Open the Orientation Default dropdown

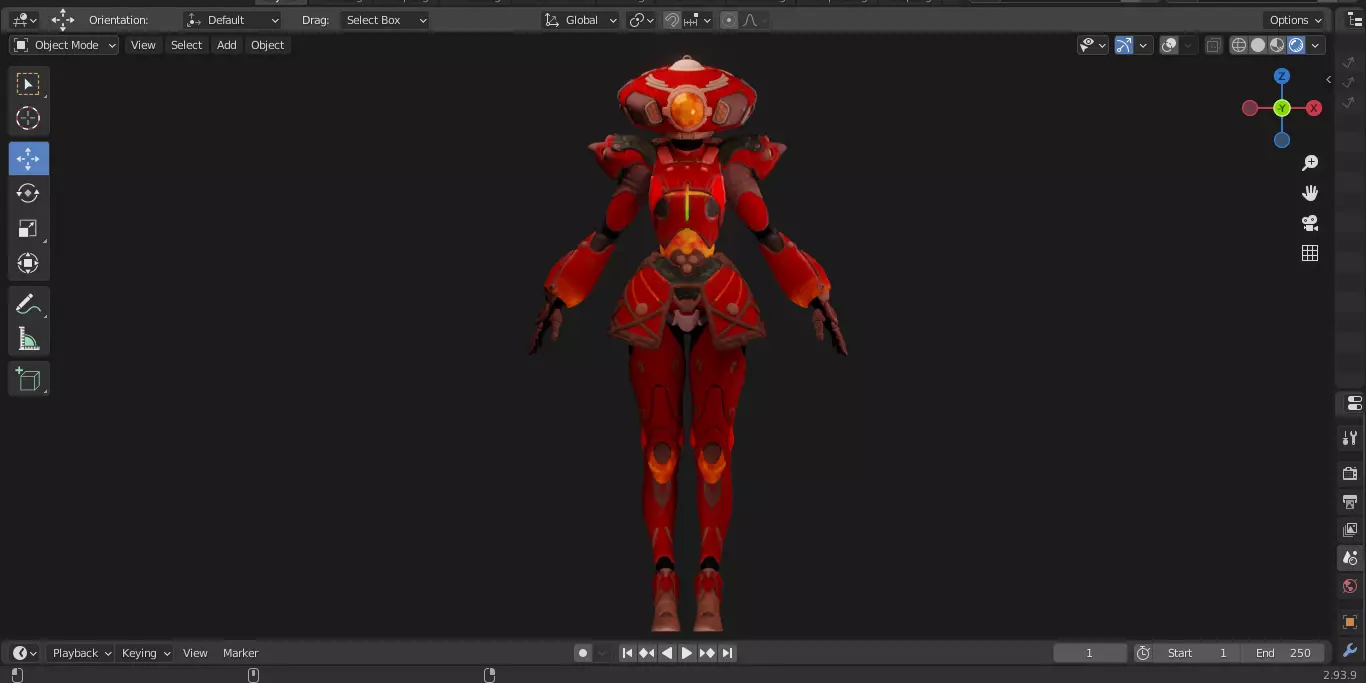click(x=233, y=20)
